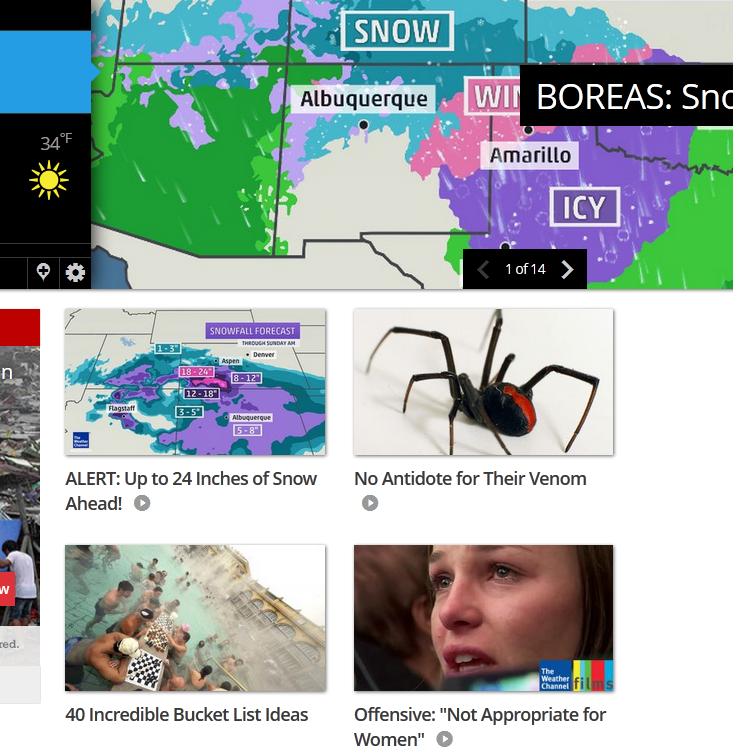Click the blue selected location tab
Image resolution: width=733 pixels, height=747 pixels.
tap(47, 72)
